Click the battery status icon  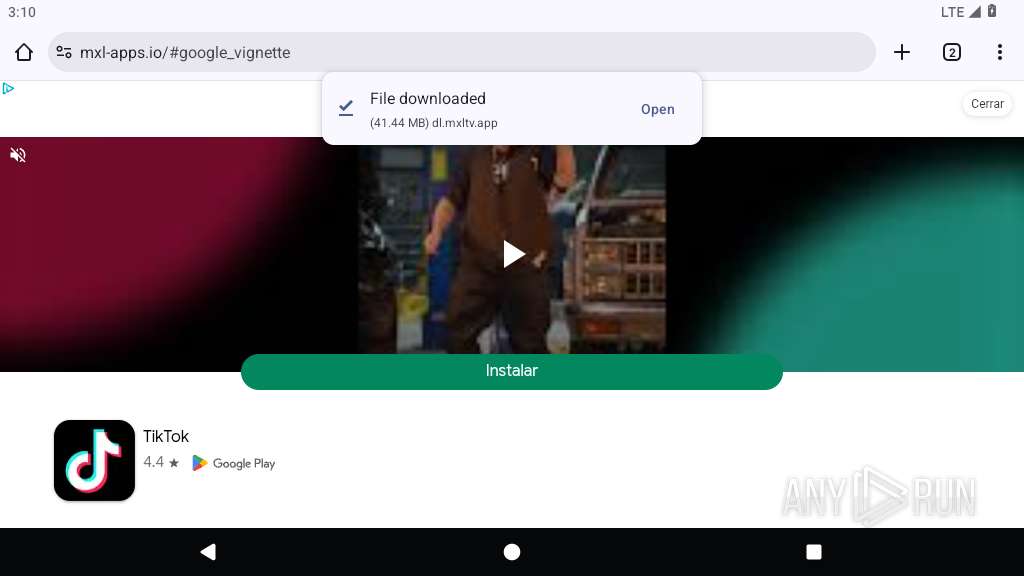click(x=992, y=11)
